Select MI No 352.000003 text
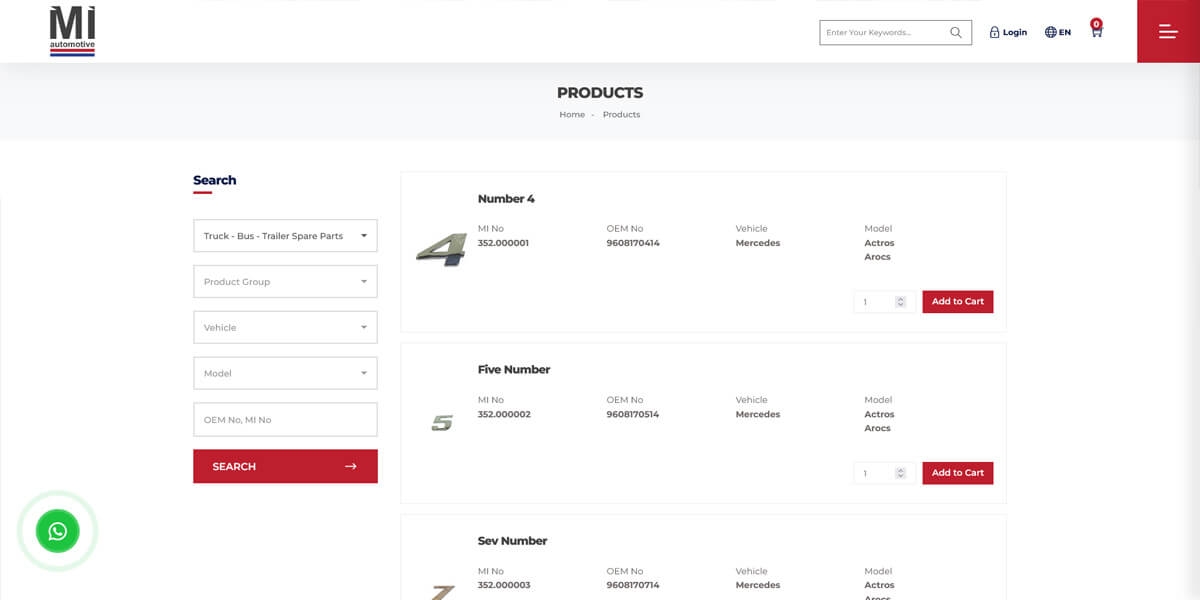The image size is (1200, 600). pos(504,585)
